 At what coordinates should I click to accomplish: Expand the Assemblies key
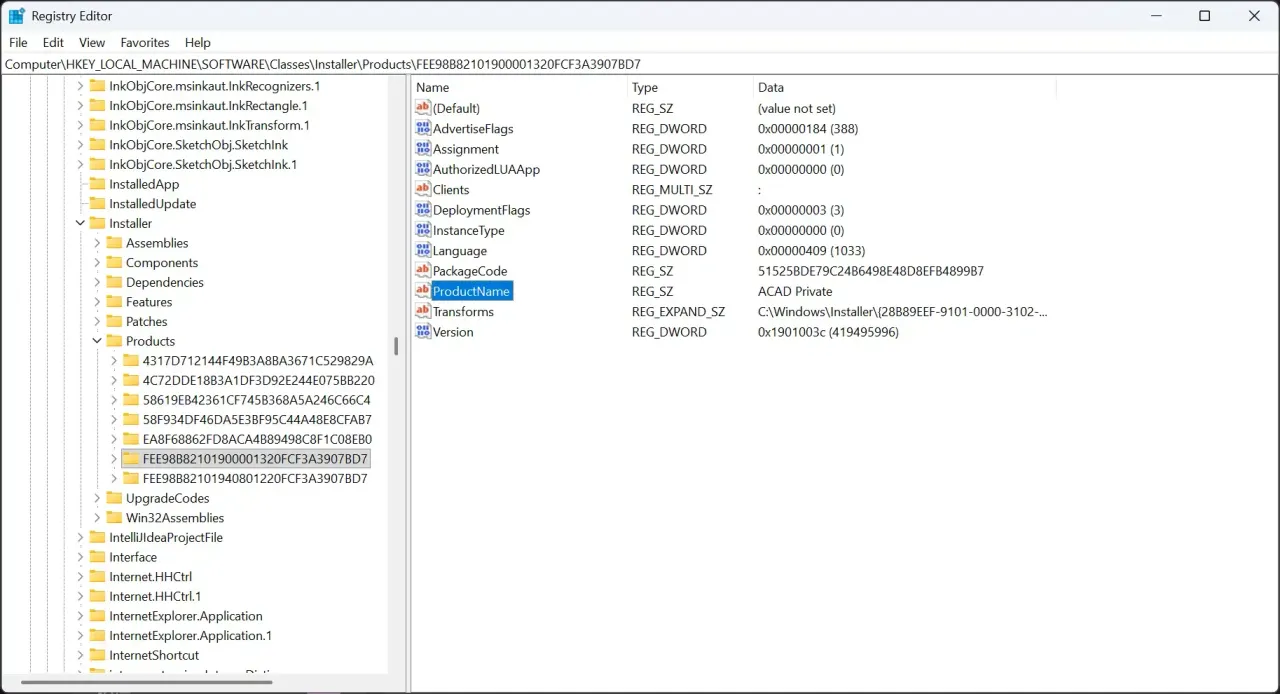pos(97,243)
